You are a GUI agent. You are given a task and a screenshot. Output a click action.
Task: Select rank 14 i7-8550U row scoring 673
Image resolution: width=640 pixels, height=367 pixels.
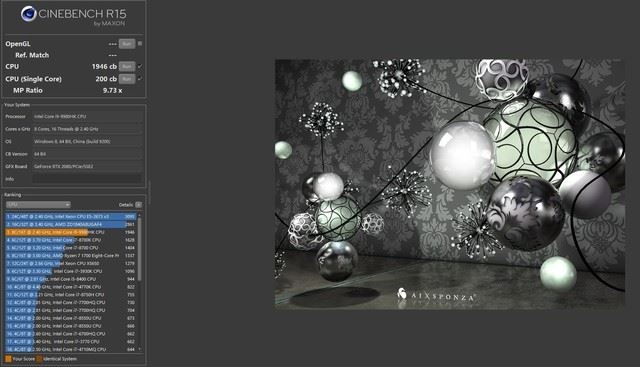[71, 318]
